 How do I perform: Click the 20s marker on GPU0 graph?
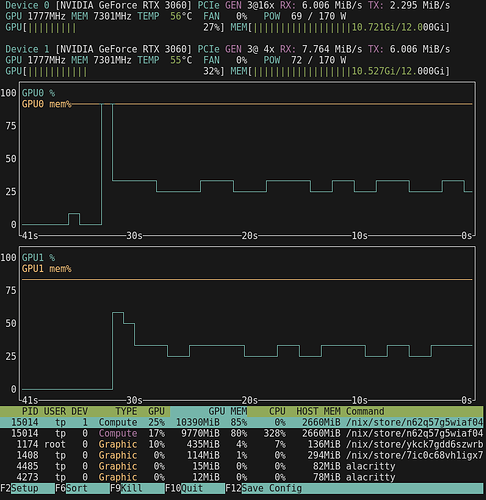(x=250, y=236)
